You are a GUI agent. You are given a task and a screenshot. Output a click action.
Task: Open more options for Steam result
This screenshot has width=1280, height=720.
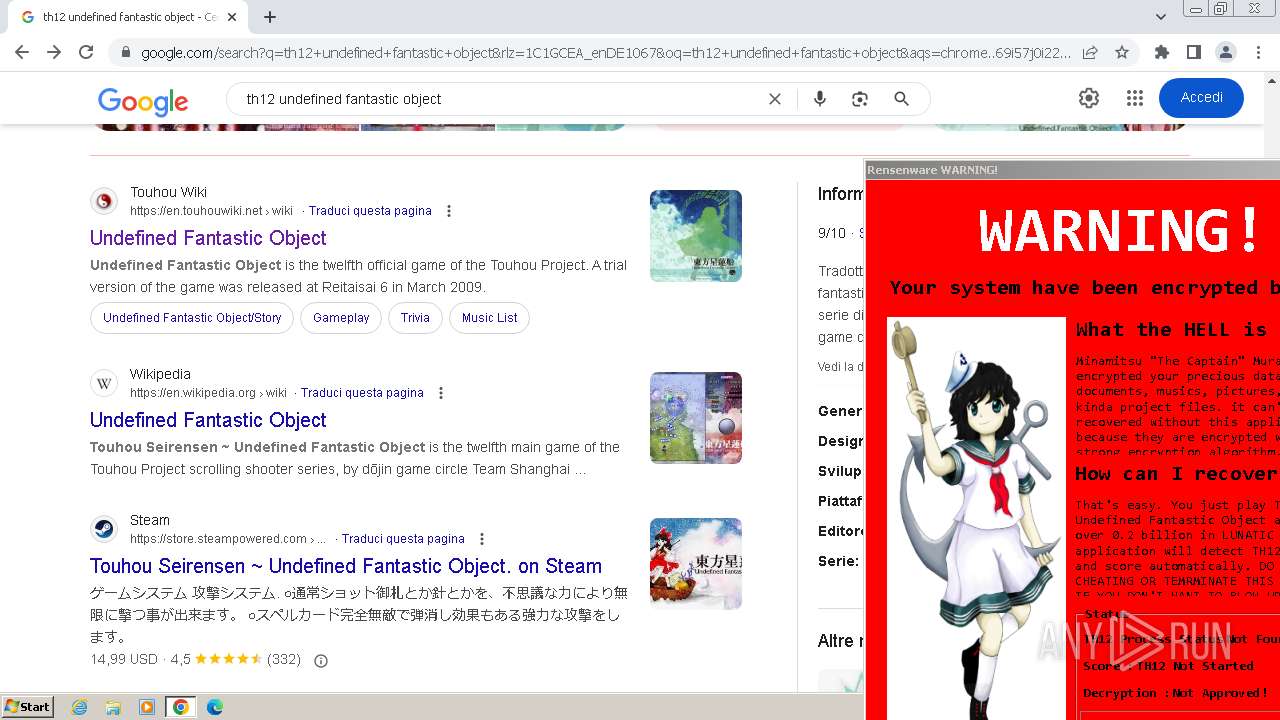pyautogui.click(x=482, y=539)
